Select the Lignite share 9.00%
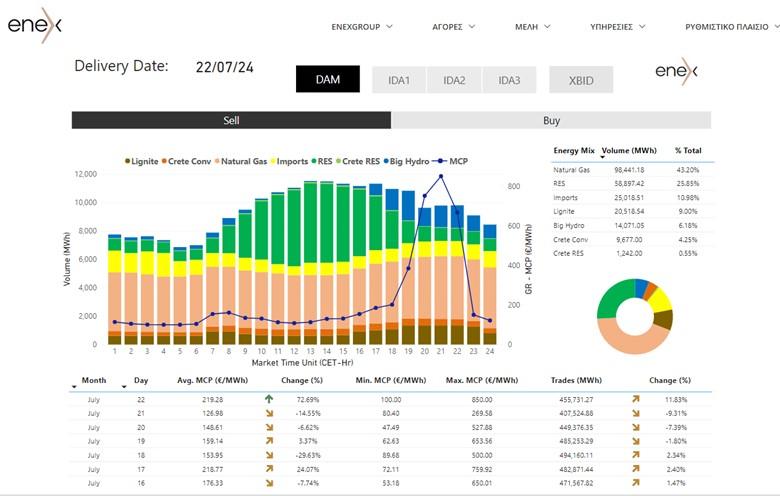Viewport: 780px width, 496px height. click(688, 211)
